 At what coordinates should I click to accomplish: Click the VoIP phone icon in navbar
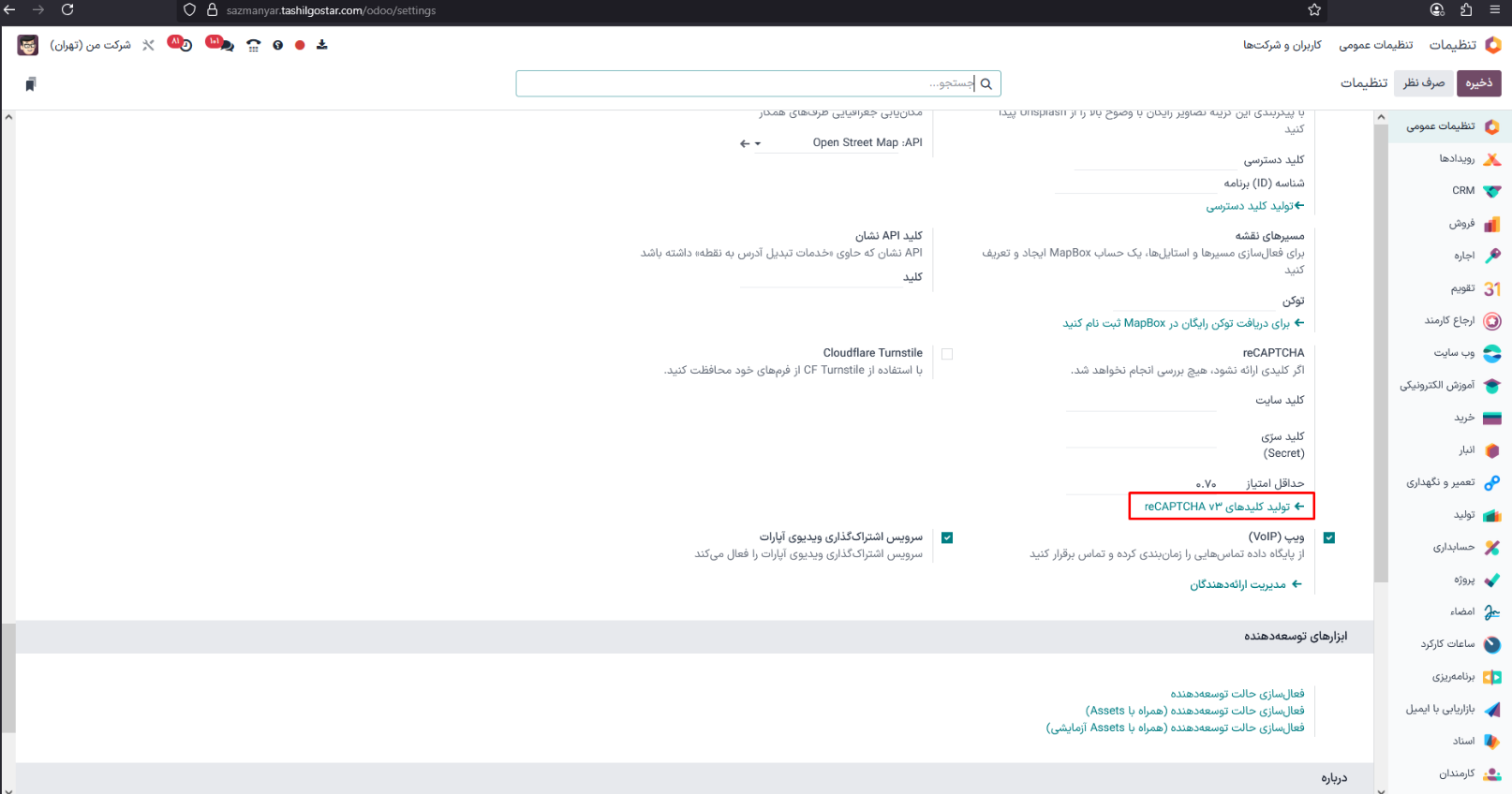tap(253, 45)
